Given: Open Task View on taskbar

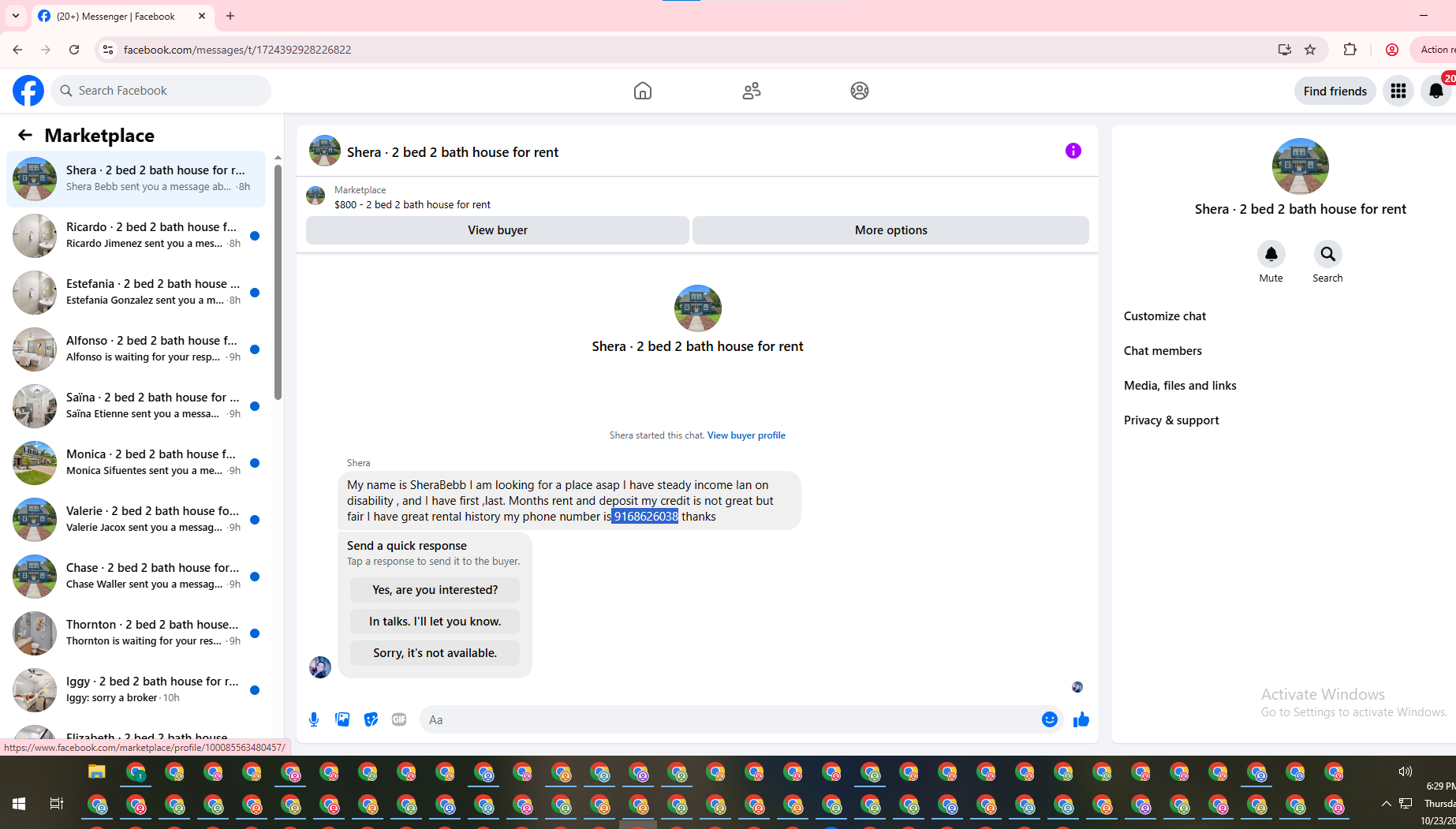Looking at the screenshot, I should [57, 804].
